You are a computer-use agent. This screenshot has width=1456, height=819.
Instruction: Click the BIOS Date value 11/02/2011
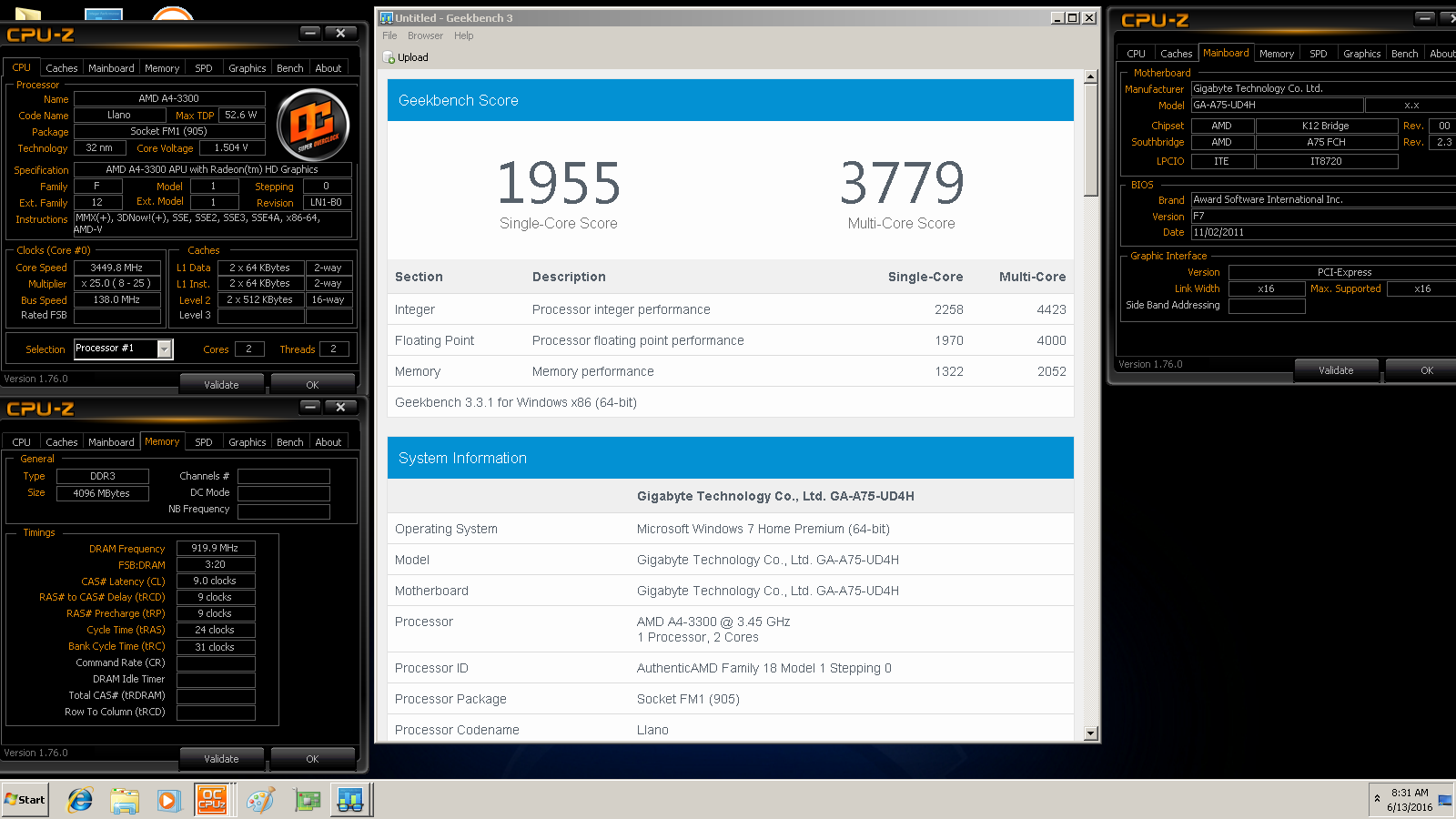pyautogui.click(x=1325, y=232)
